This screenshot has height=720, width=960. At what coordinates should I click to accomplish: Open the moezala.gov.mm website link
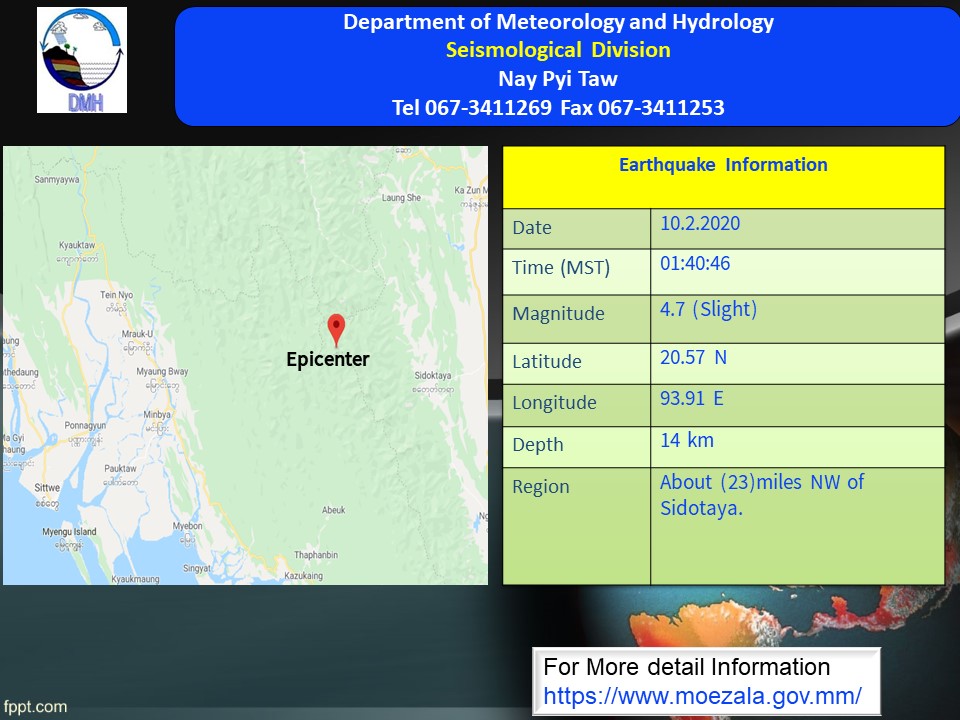[x=702, y=695]
